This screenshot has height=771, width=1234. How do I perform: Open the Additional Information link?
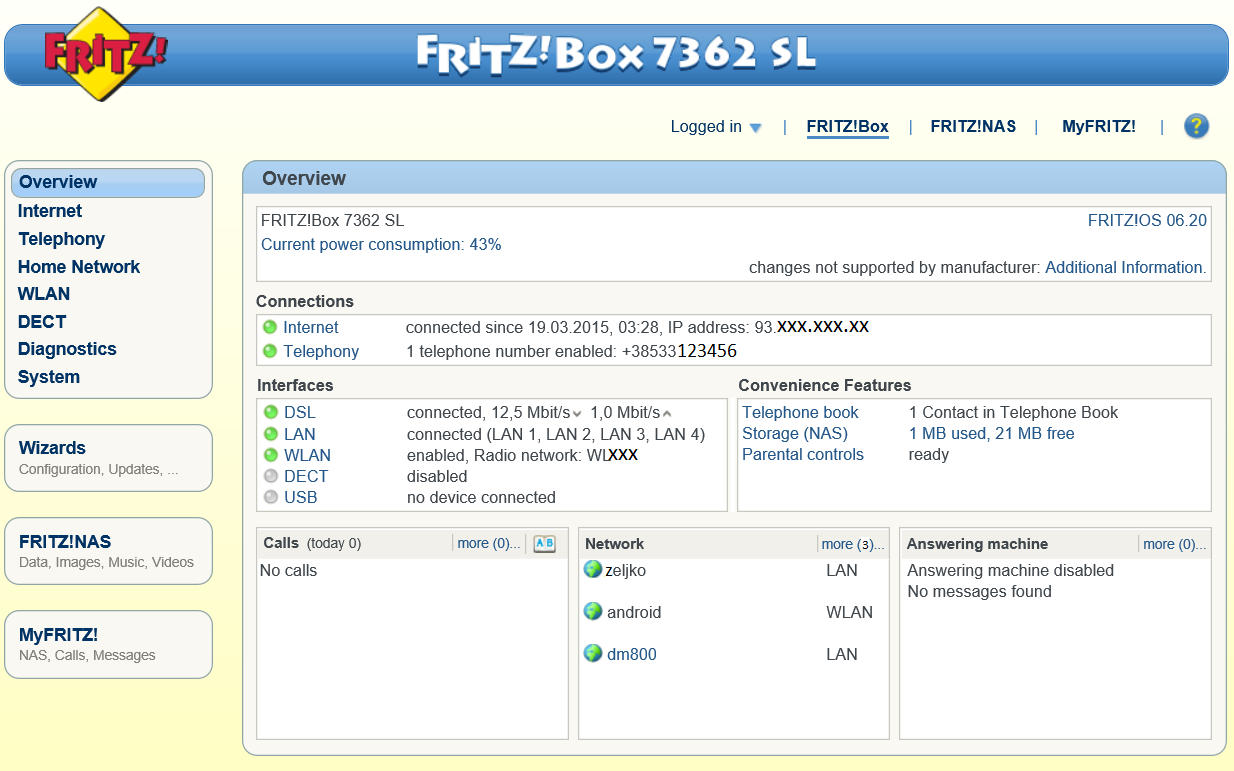pyautogui.click(x=1125, y=268)
